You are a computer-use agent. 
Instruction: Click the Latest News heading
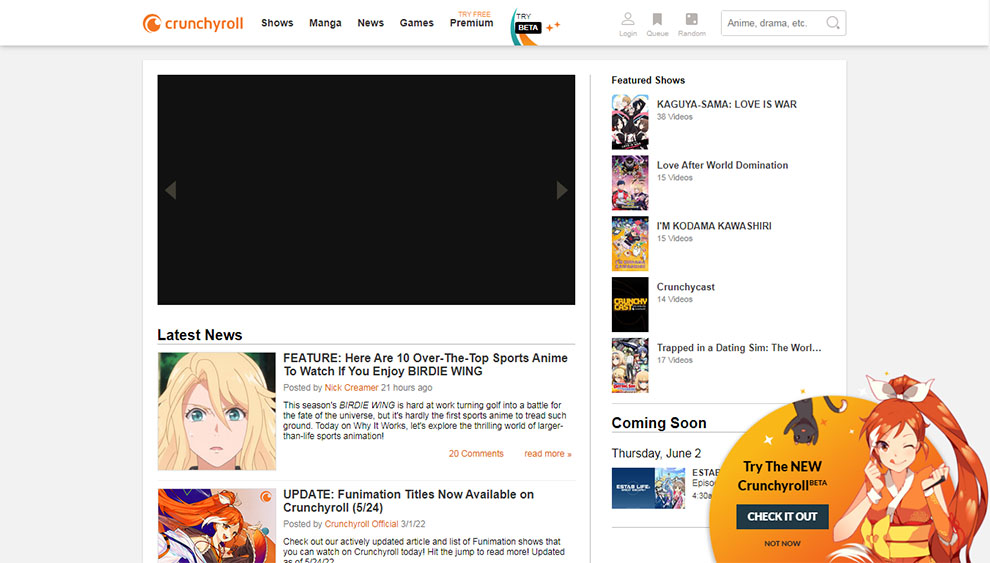tap(200, 335)
